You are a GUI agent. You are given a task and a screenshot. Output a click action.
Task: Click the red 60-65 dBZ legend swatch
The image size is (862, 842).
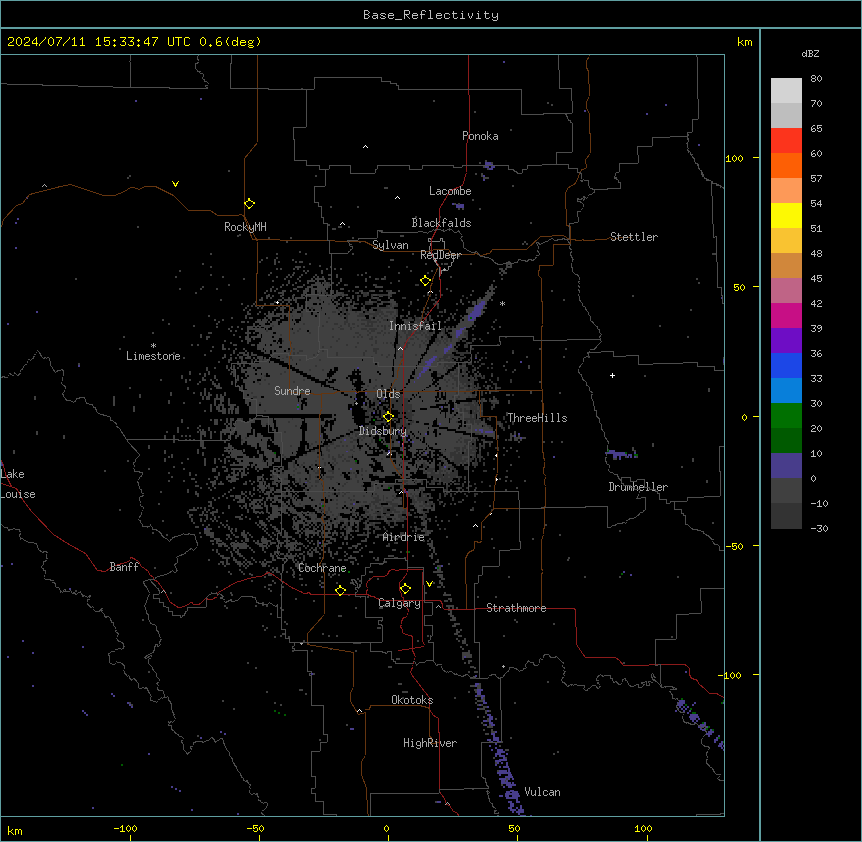[786, 141]
